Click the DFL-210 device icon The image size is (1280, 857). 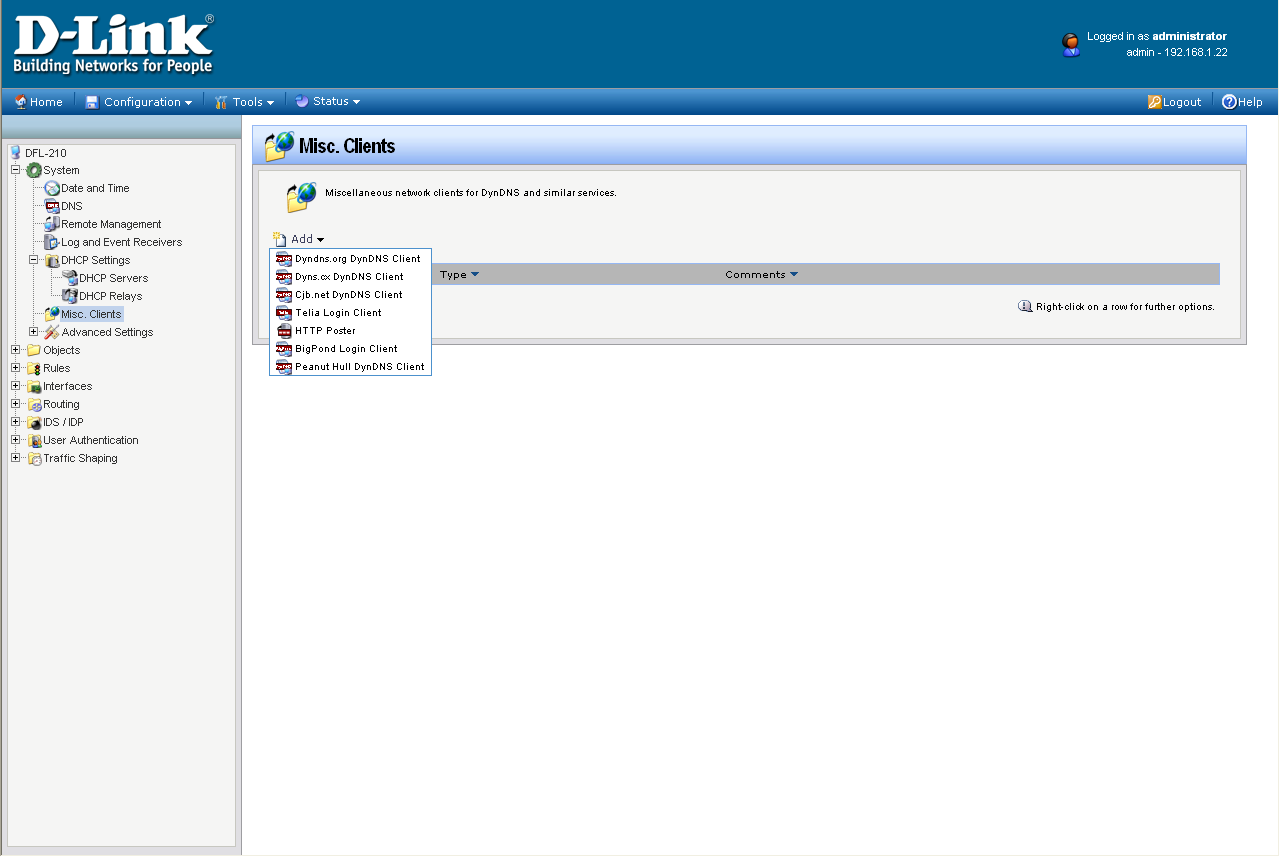tap(15, 152)
